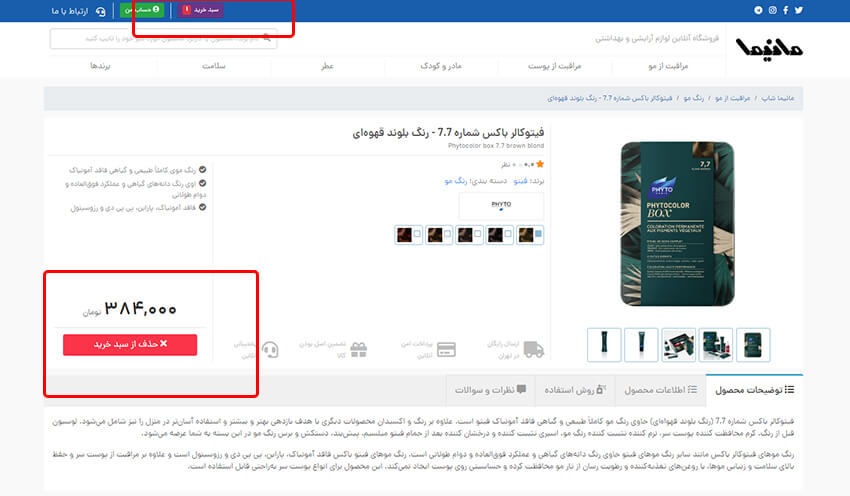The width and height of the screenshot is (850, 496).
Task: Switch to توضیحات محصول tab
Action: click(755, 390)
